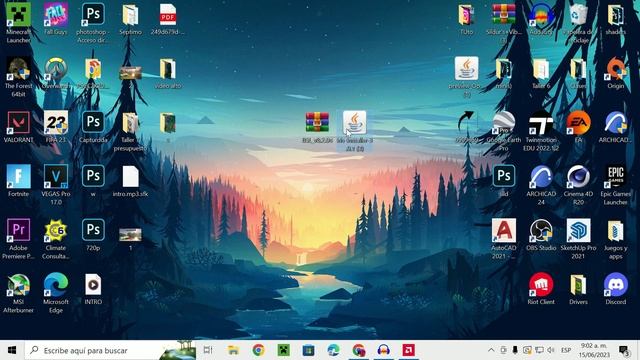Open the notification center

coord(624,350)
